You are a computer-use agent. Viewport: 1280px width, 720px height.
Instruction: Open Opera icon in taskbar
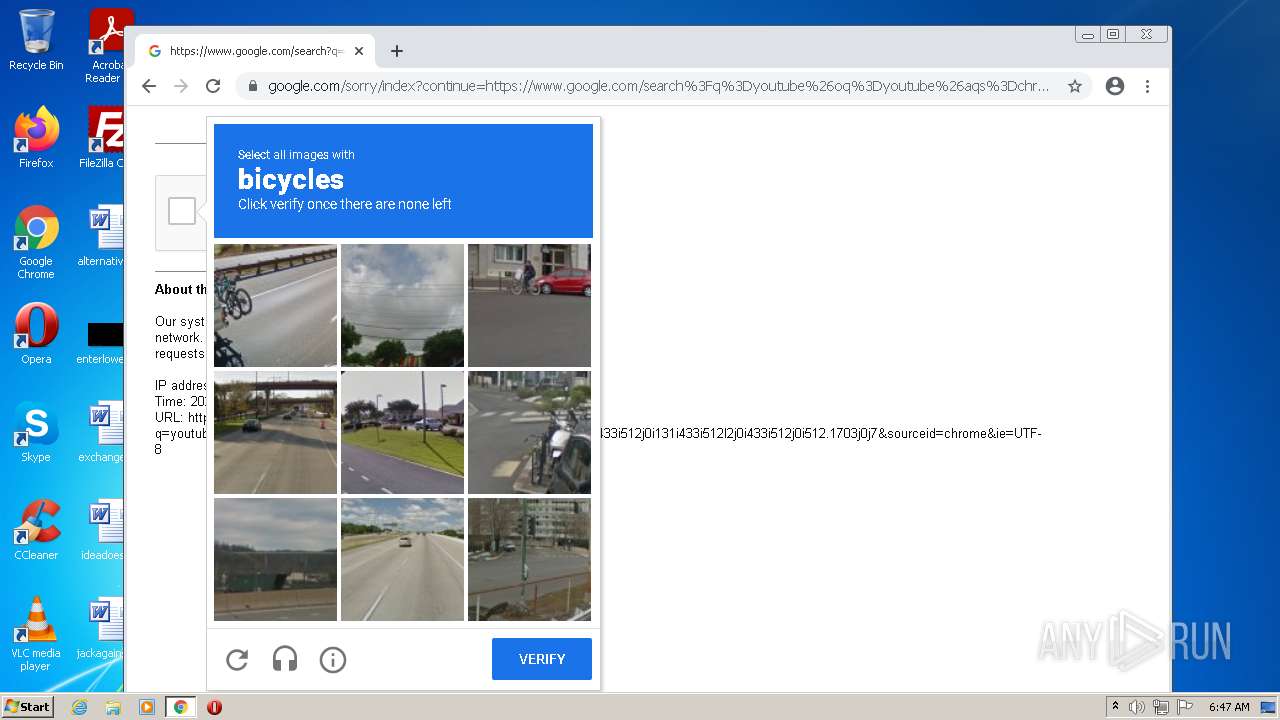[214, 707]
